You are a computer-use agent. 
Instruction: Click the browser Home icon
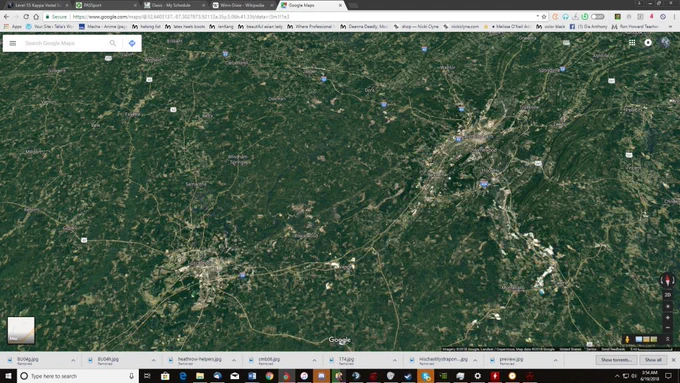36,16
